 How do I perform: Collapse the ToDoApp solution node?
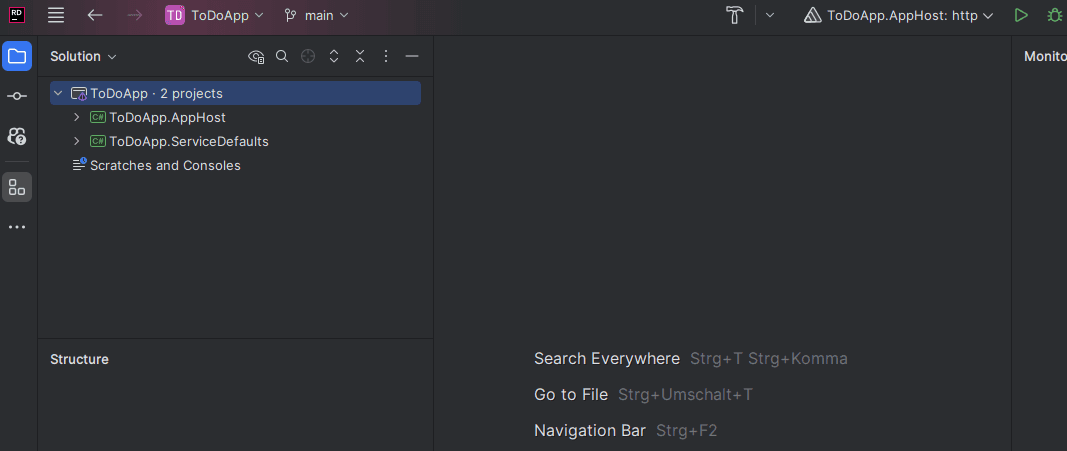click(x=59, y=93)
